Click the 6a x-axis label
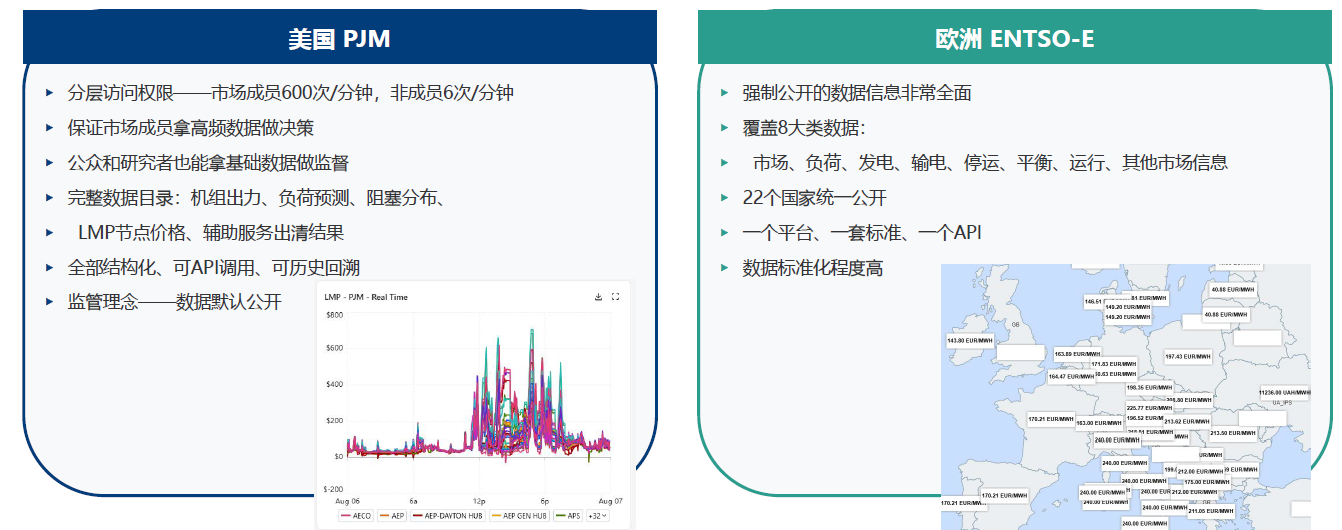The image size is (1342, 530). (x=413, y=501)
